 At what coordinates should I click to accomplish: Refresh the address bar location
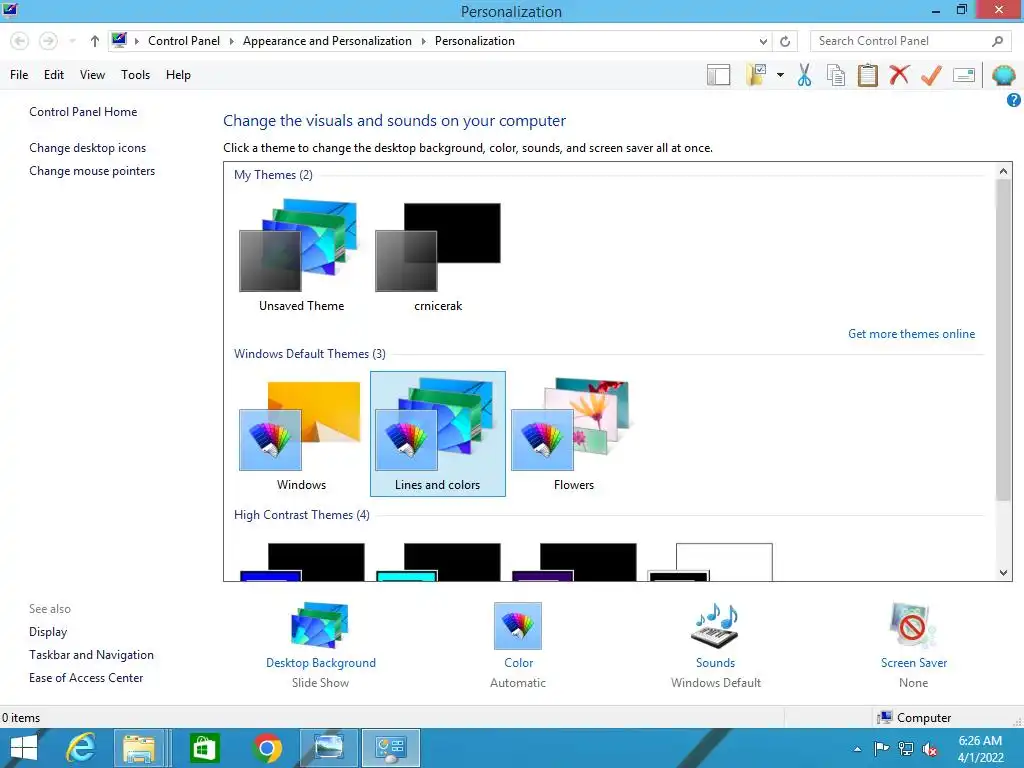tap(785, 41)
